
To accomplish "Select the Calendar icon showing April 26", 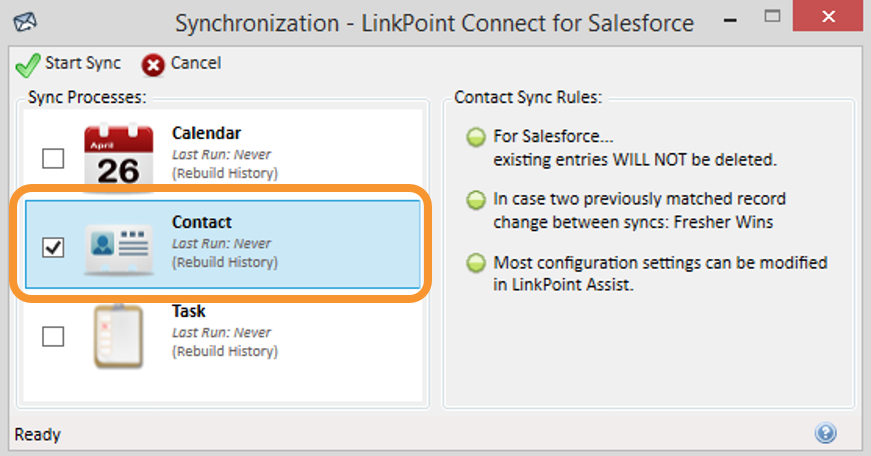I will click(118, 158).
